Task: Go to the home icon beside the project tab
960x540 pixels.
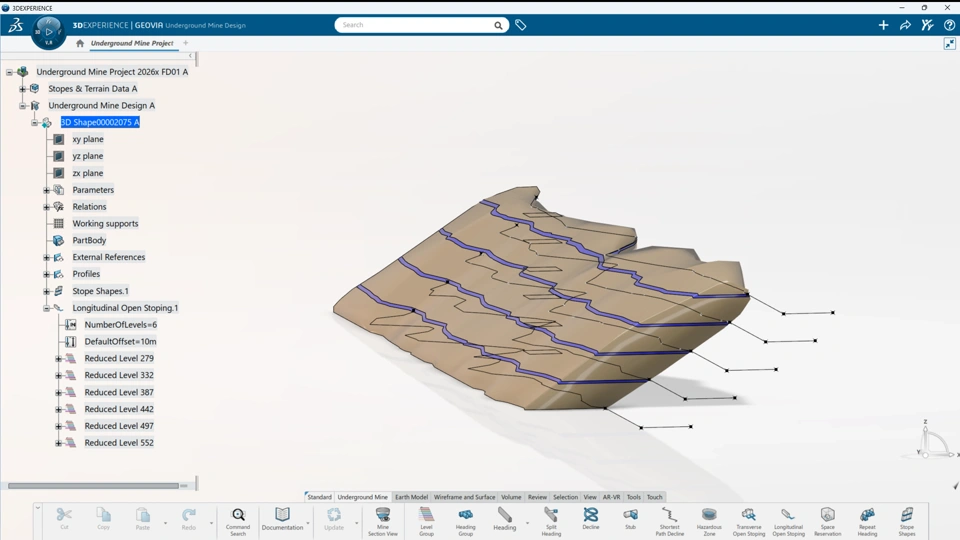Action: pos(80,43)
